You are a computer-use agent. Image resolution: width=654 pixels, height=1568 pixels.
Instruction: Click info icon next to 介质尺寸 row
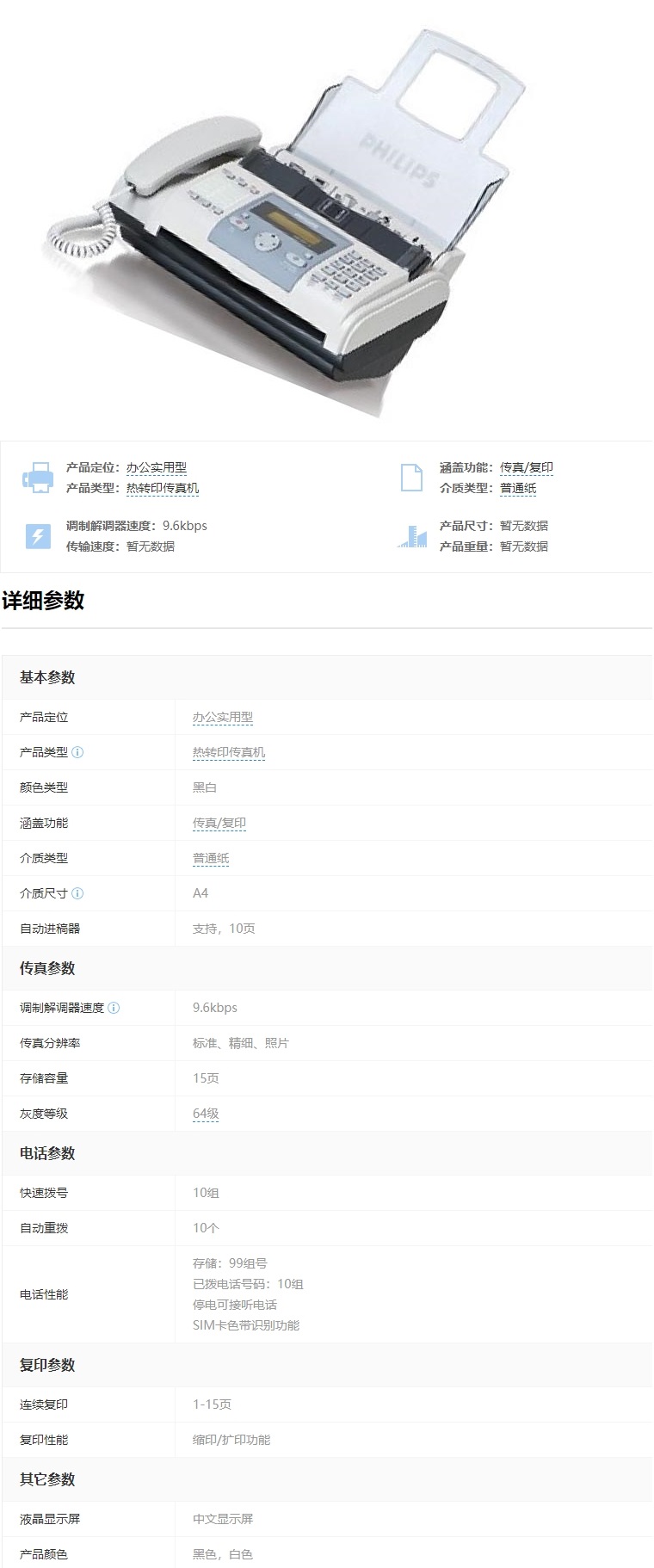pos(77,893)
